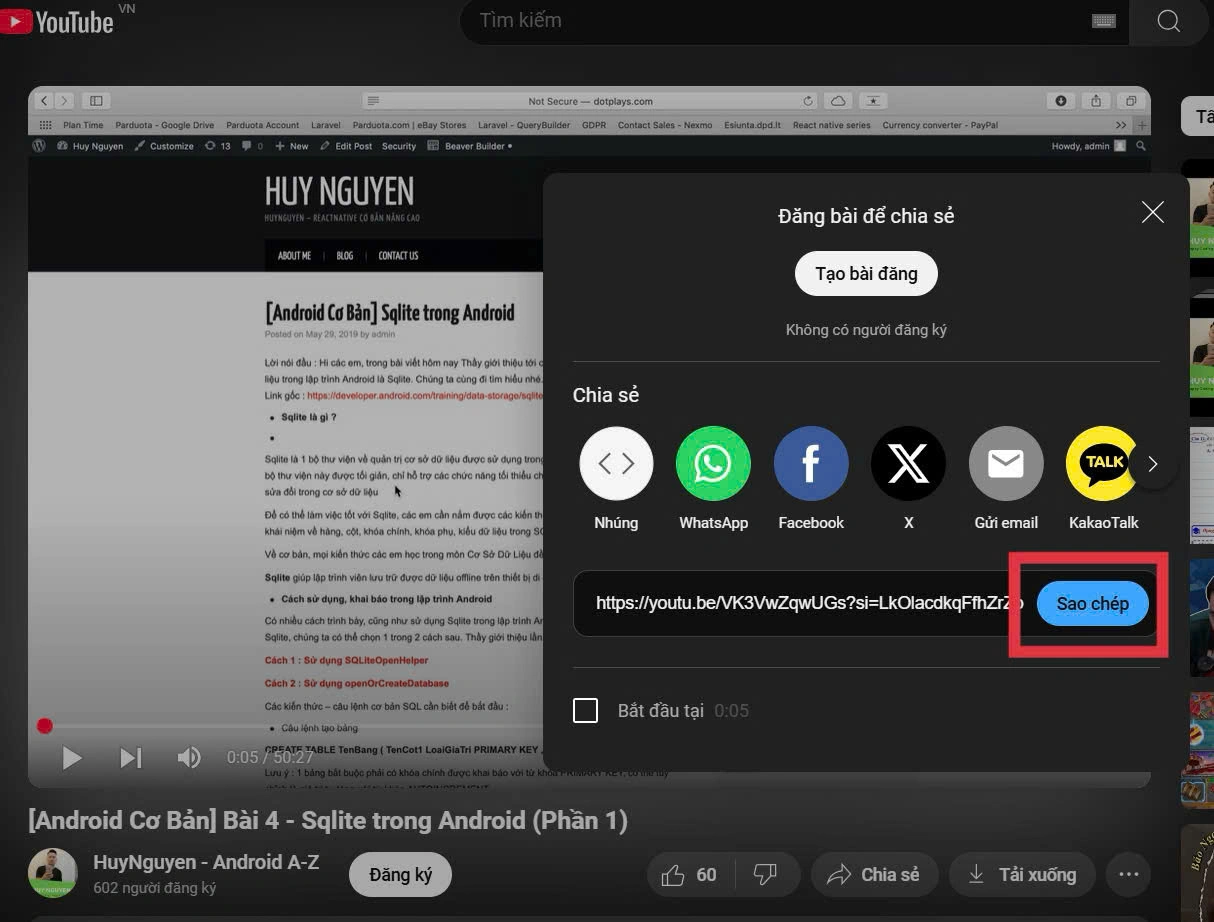
Task: Copy link with Sao chép button
Action: coord(1092,604)
